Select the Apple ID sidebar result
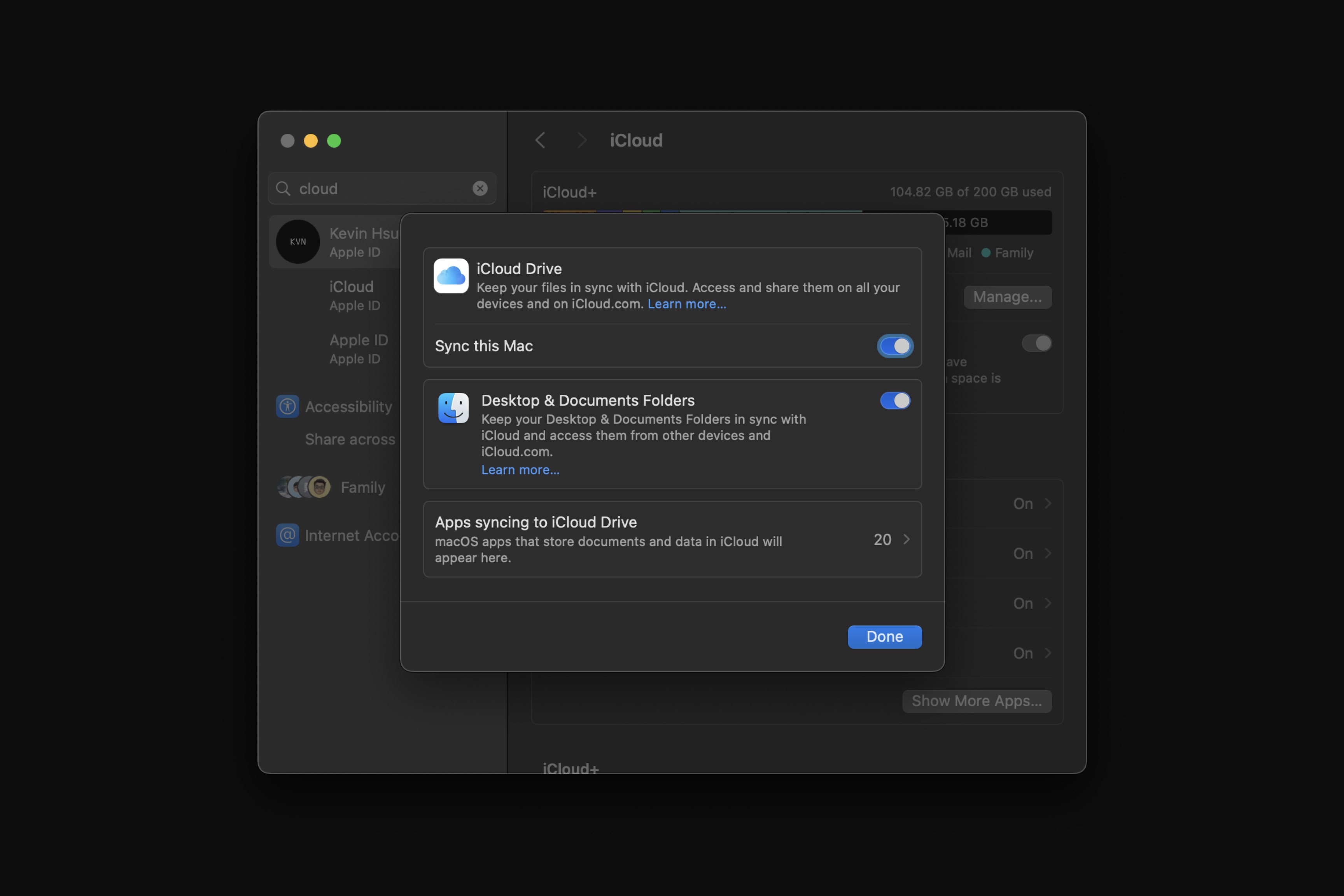 358,348
